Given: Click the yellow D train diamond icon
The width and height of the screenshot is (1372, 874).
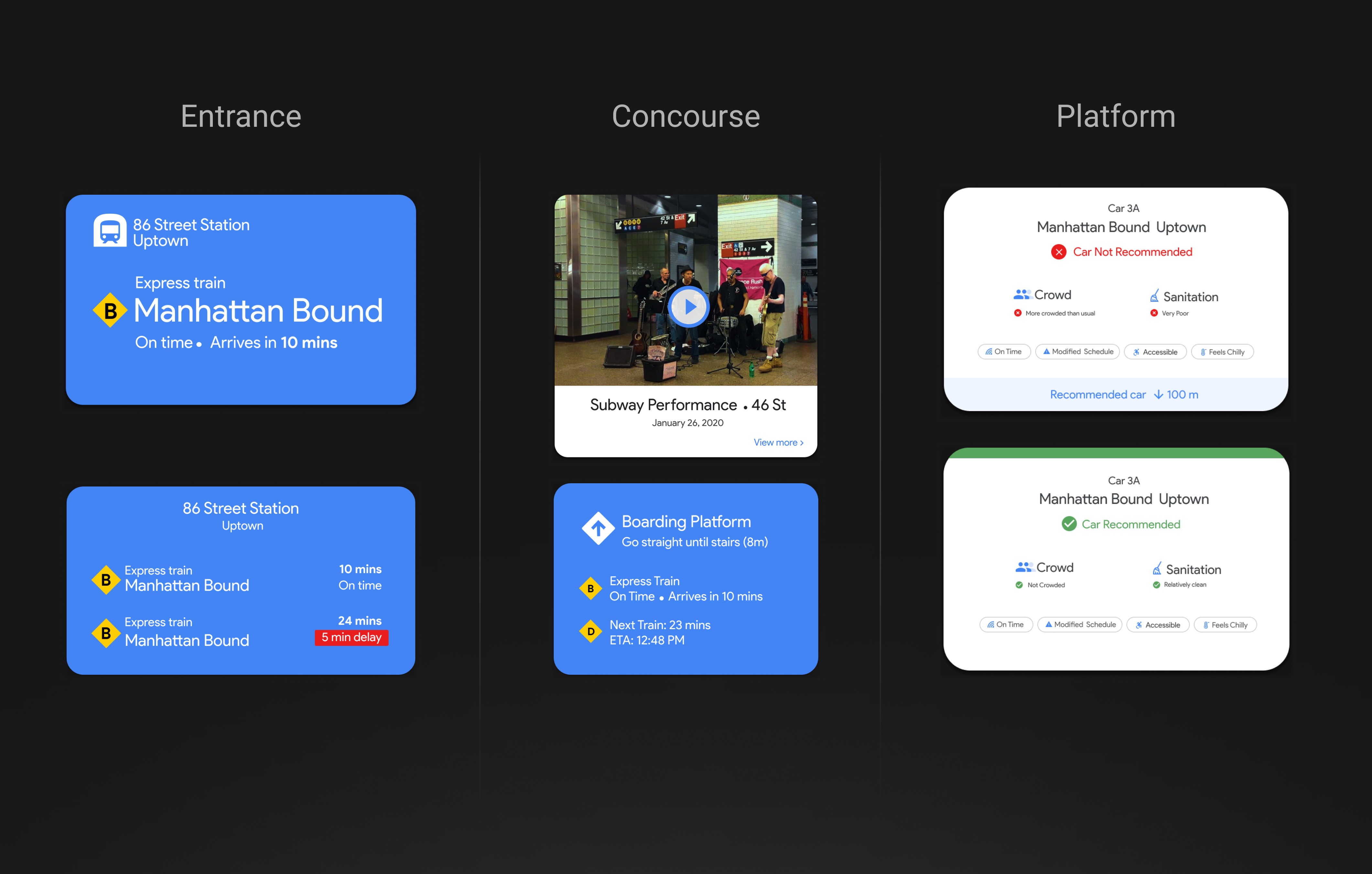Looking at the screenshot, I should click(591, 631).
